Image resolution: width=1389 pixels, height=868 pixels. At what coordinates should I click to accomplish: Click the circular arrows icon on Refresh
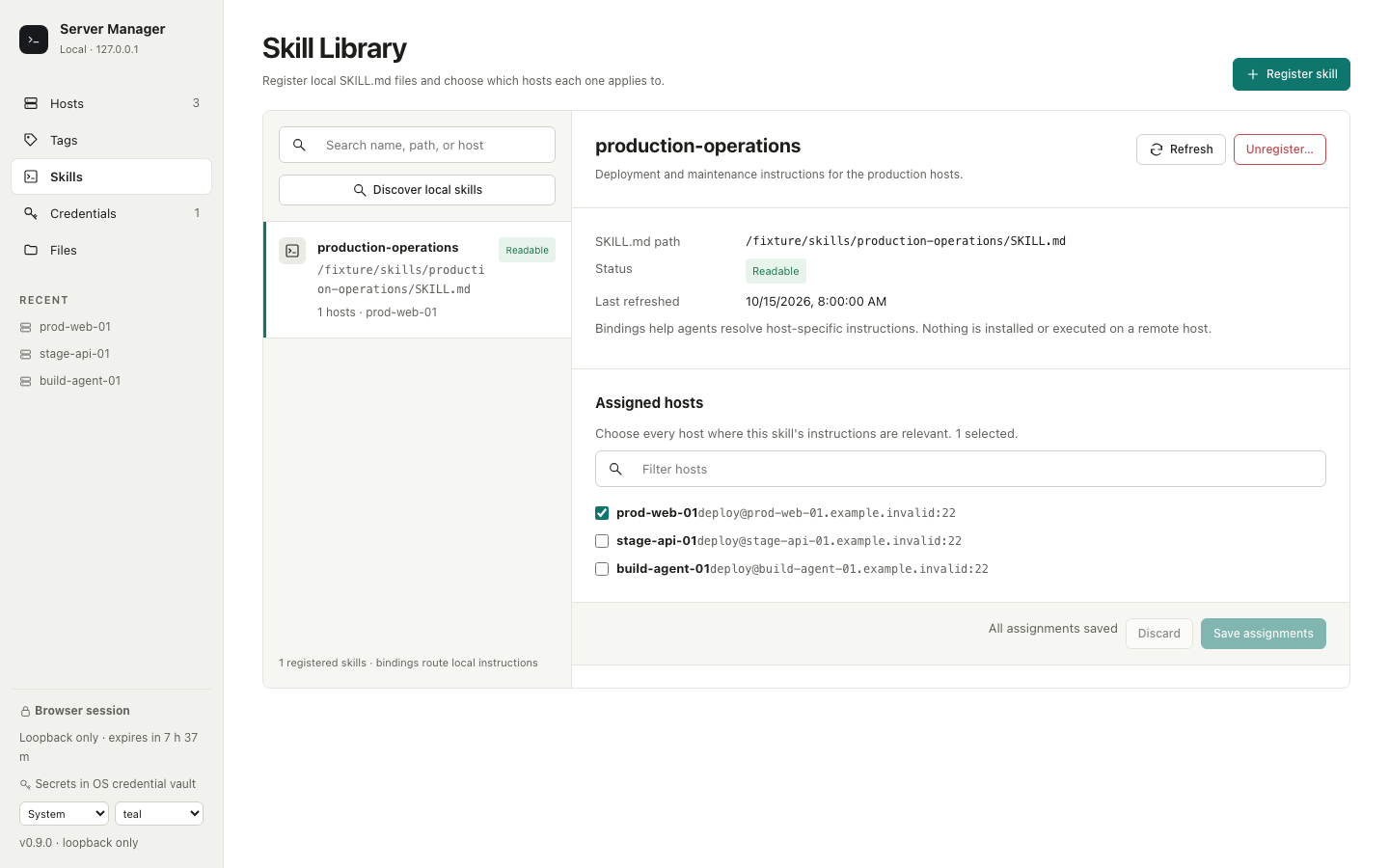(1157, 149)
